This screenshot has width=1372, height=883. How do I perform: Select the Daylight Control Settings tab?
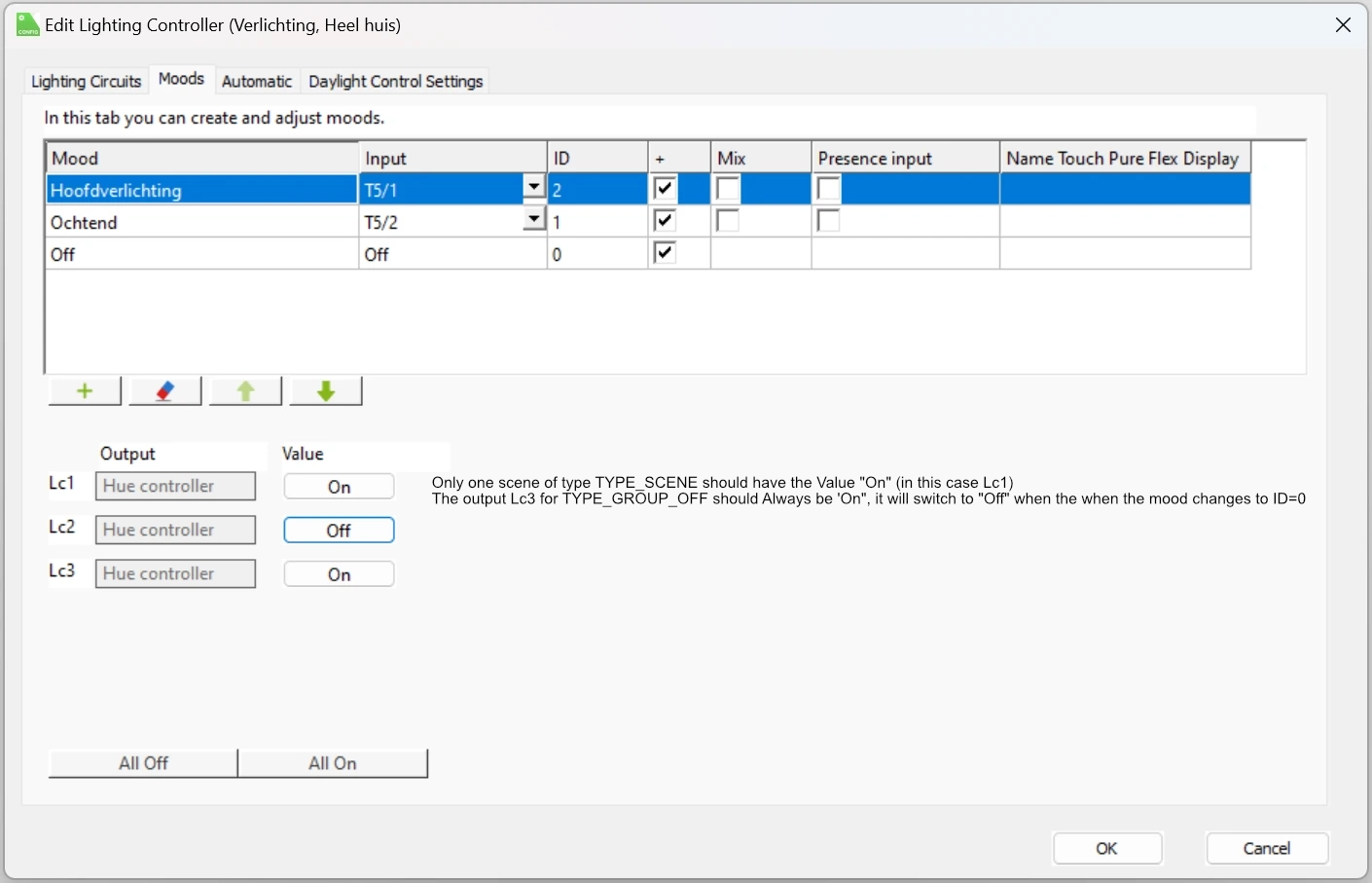click(x=395, y=82)
